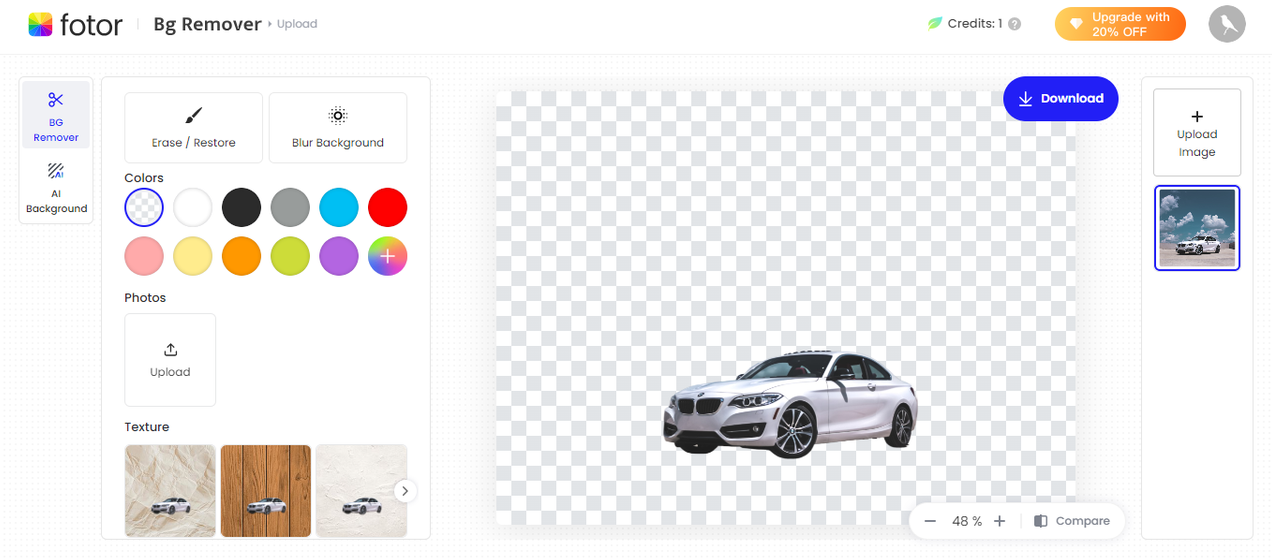Apply the wood plank texture
Viewport: 1272px width, 560px height.
point(266,491)
